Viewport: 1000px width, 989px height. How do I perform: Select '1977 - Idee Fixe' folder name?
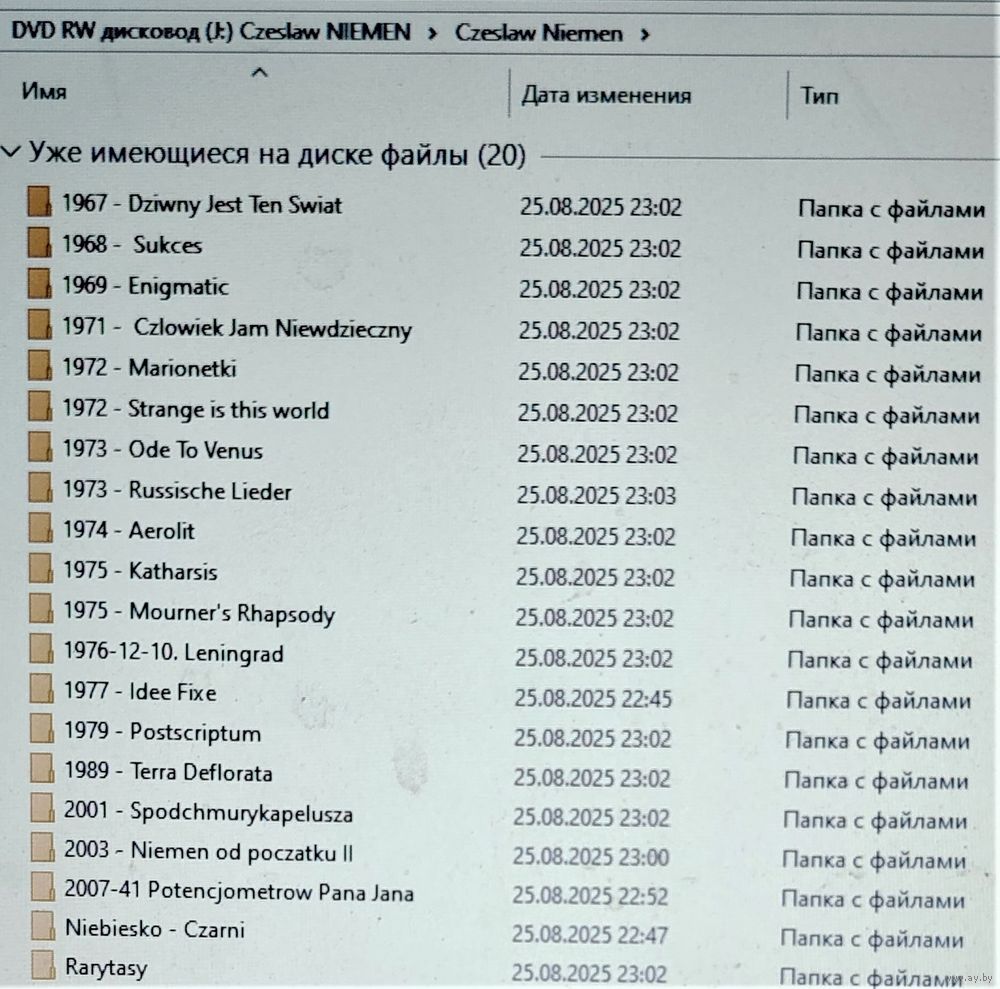tap(140, 691)
